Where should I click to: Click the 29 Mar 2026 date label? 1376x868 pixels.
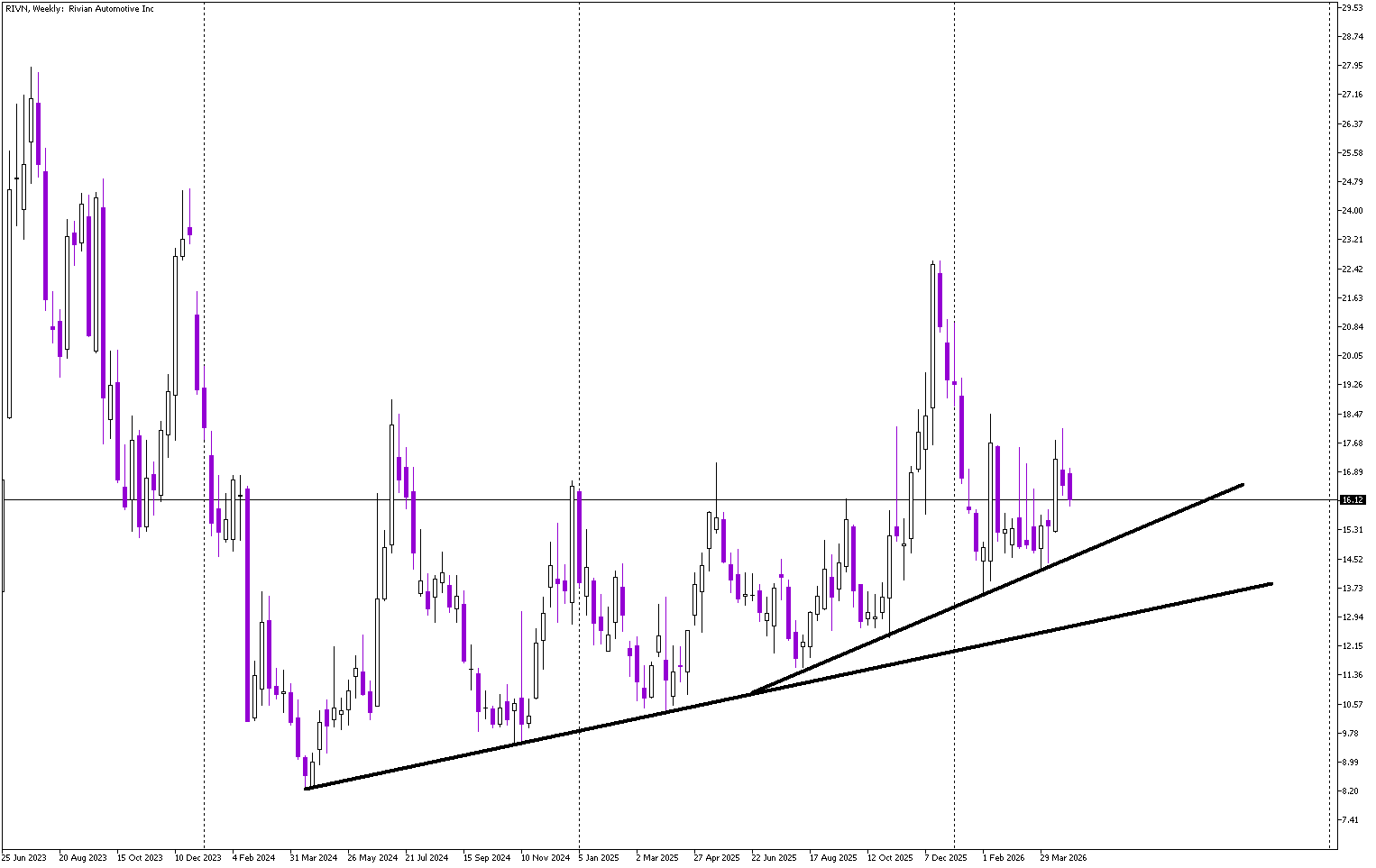click(x=1063, y=857)
